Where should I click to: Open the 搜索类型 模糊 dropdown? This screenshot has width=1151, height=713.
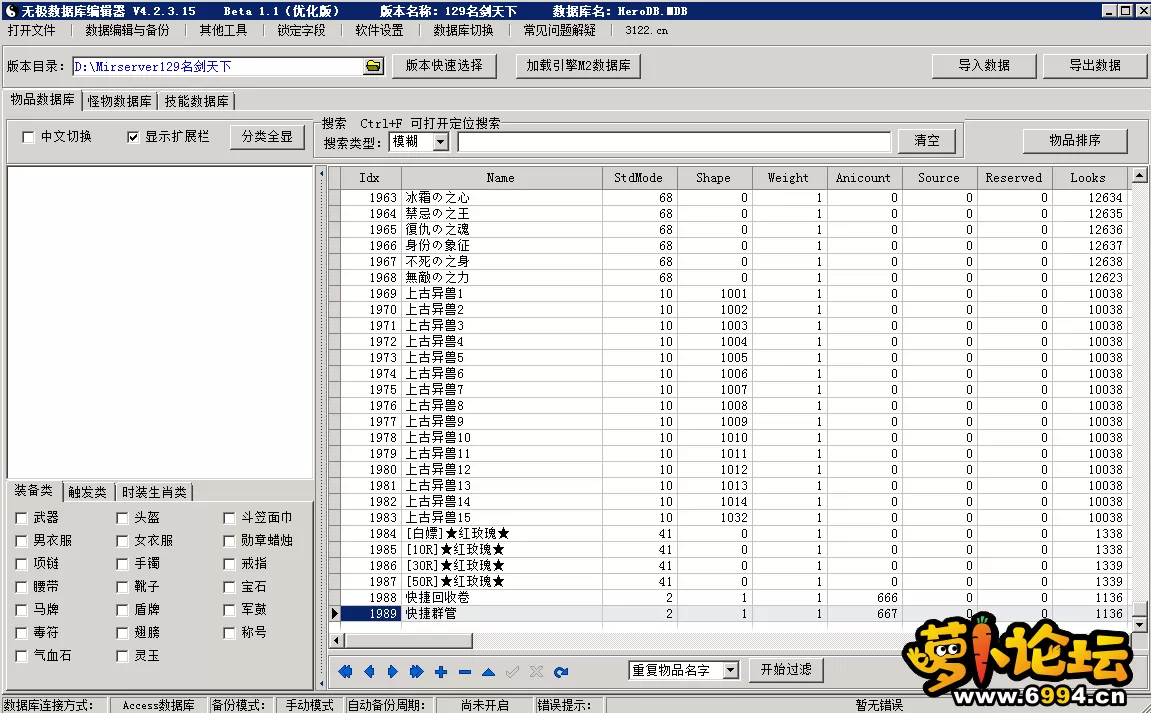pyautogui.click(x=440, y=142)
